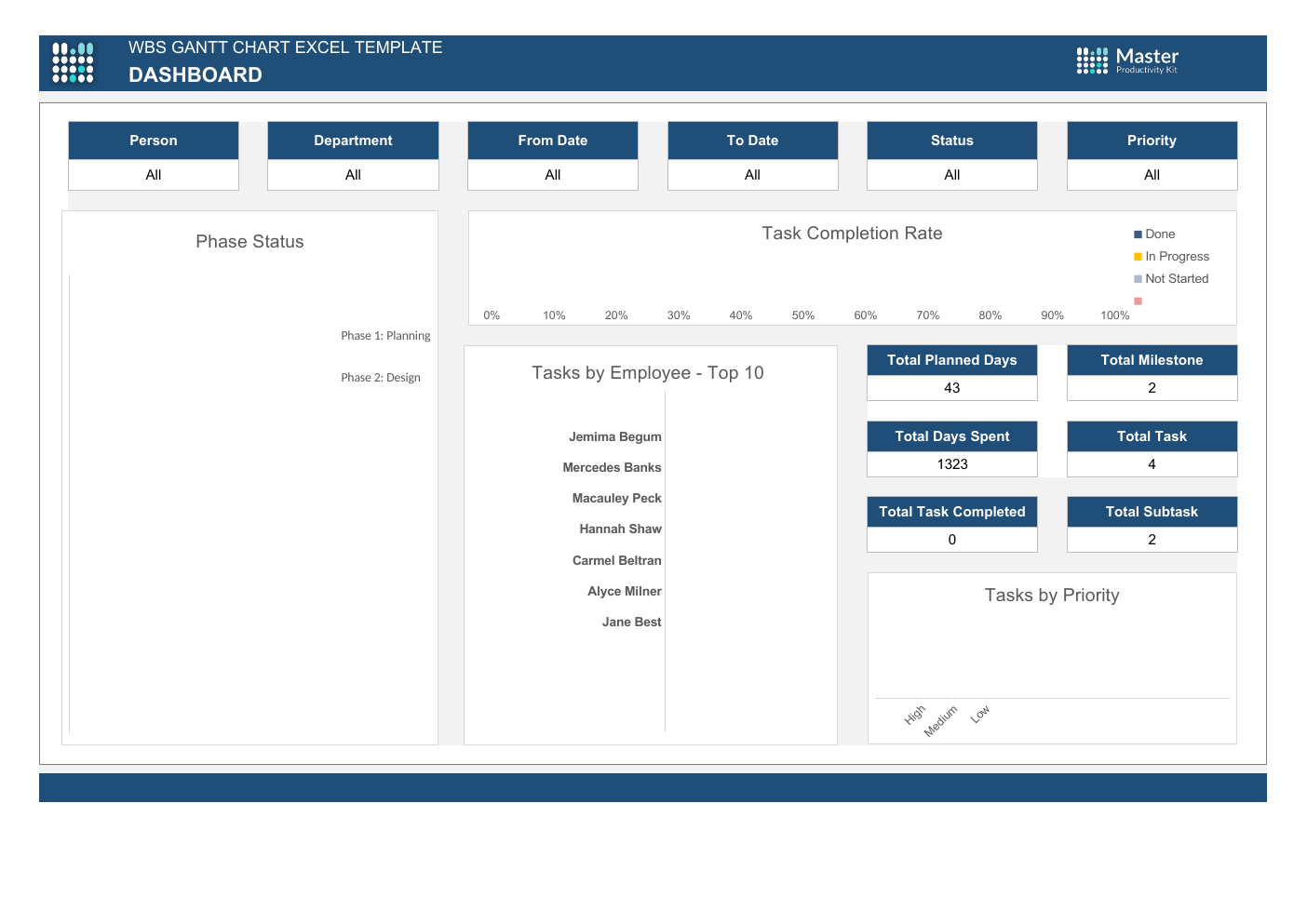This screenshot has height=924, width=1307.
Task: Click the 0% completion axis tick
Action: pyautogui.click(x=492, y=315)
